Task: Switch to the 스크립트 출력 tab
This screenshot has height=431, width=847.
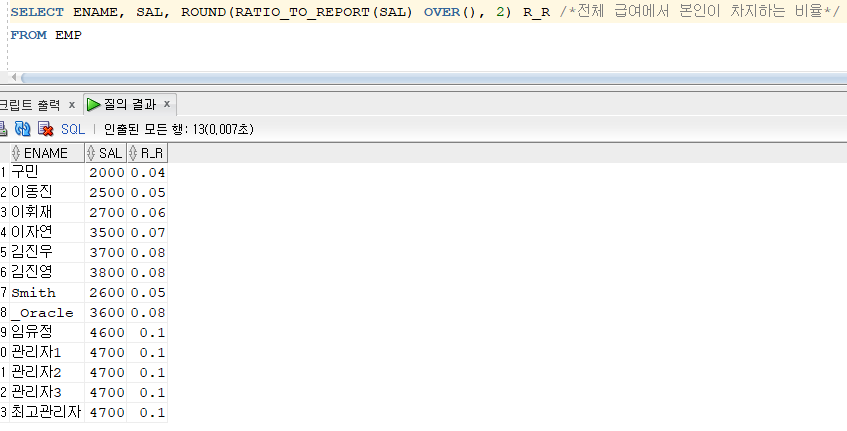Action: pos(29,105)
